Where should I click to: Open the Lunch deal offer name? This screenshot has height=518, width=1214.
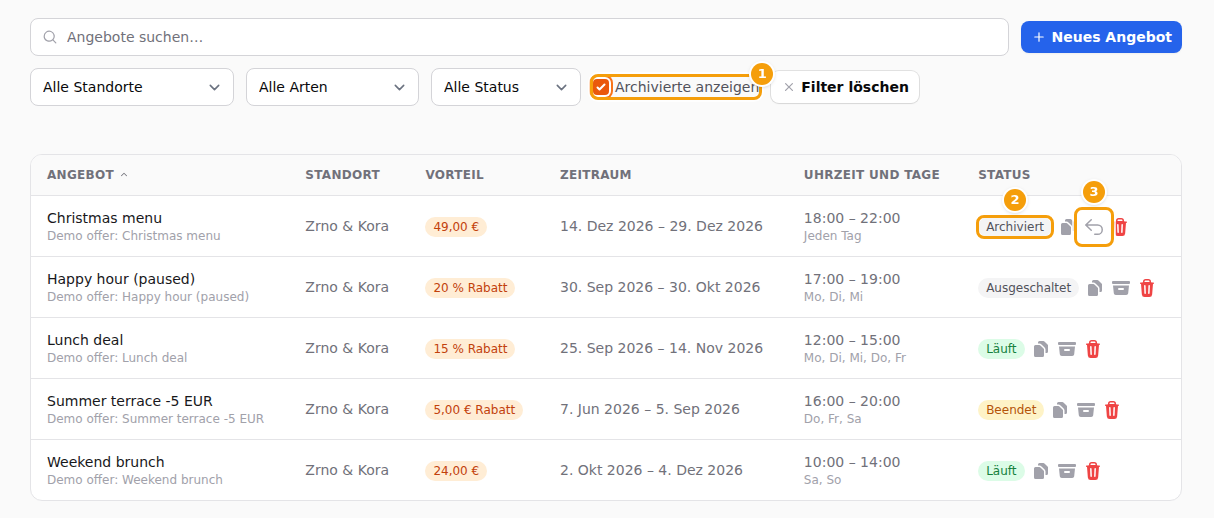(x=85, y=340)
